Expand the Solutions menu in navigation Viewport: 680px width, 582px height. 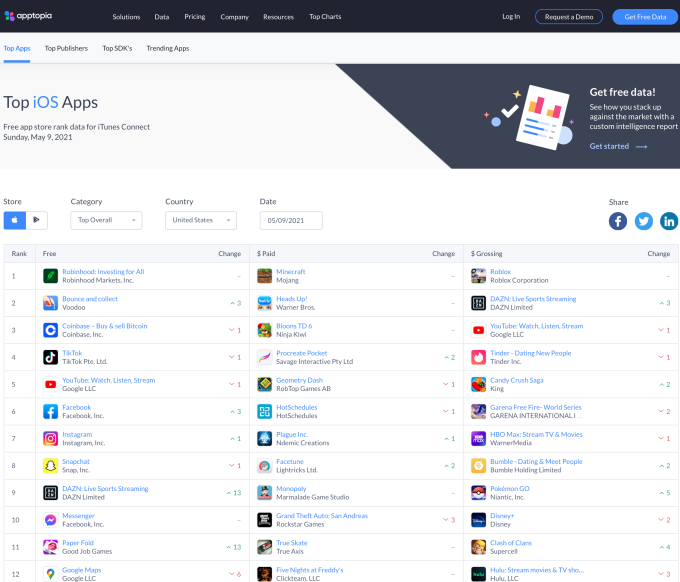click(x=126, y=17)
